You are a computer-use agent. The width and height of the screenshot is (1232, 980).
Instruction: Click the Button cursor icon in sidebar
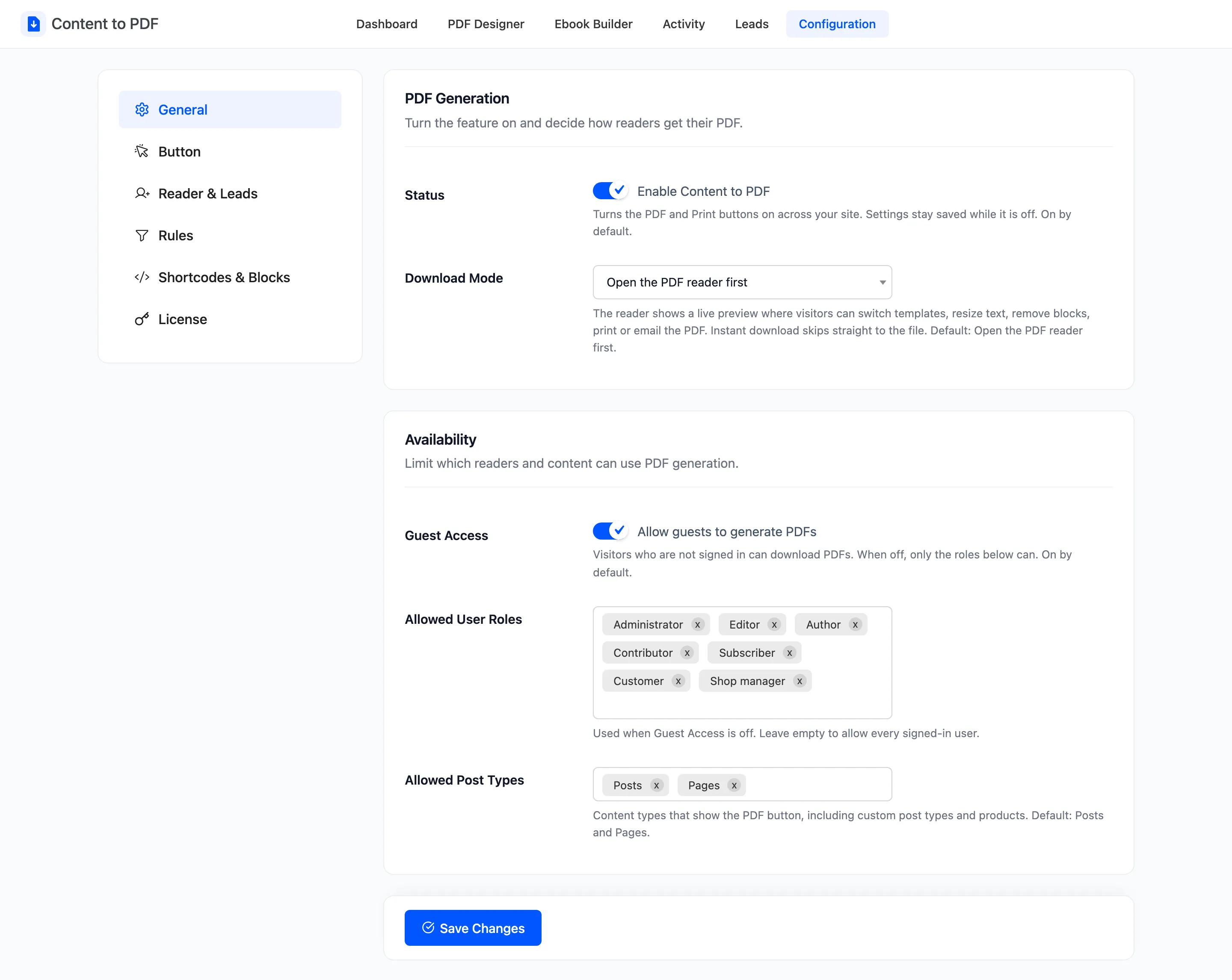coord(142,151)
